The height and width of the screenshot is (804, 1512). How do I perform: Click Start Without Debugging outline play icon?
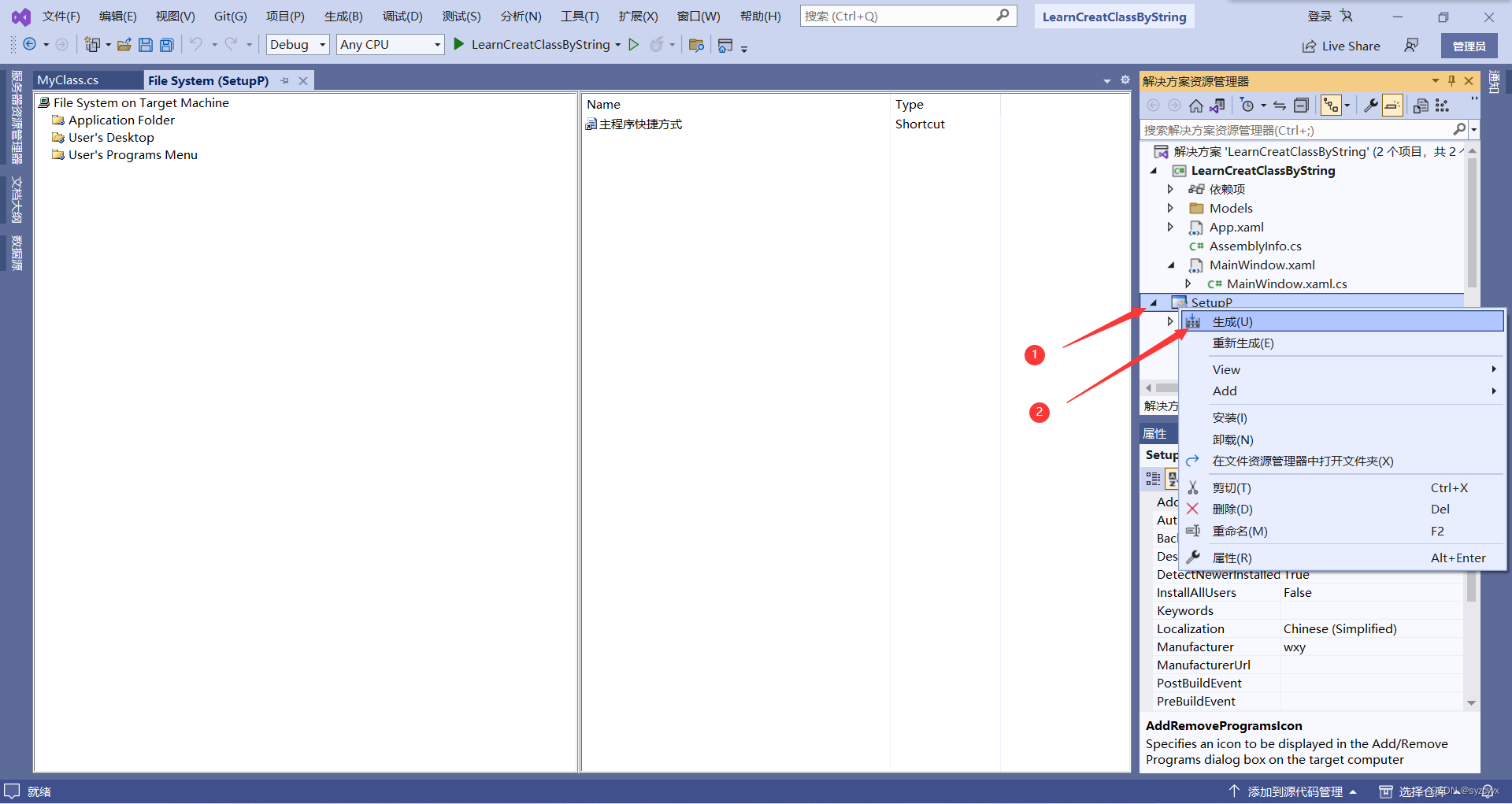tap(634, 45)
